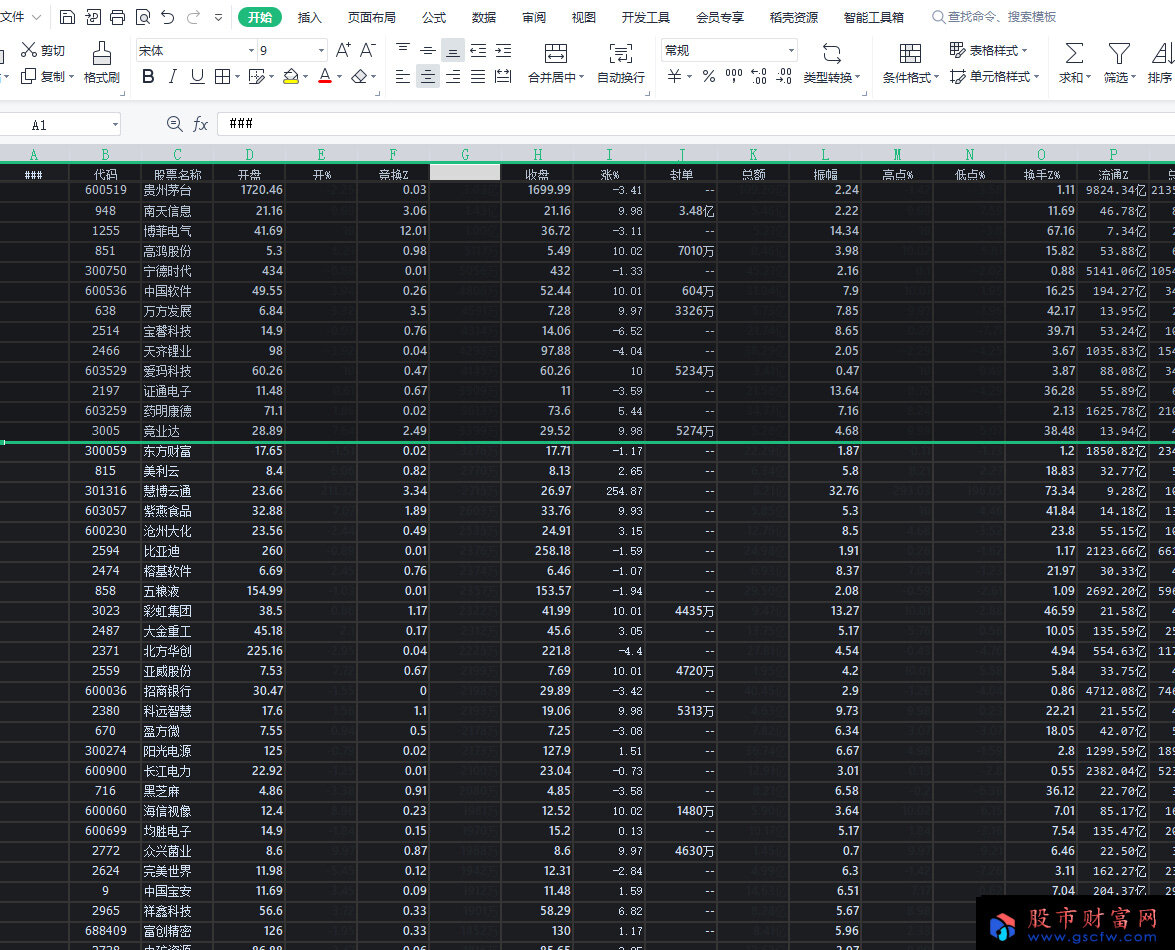Toggle left horizontal alignment
Image resolution: width=1175 pixels, height=950 pixels.
pos(403,76)
